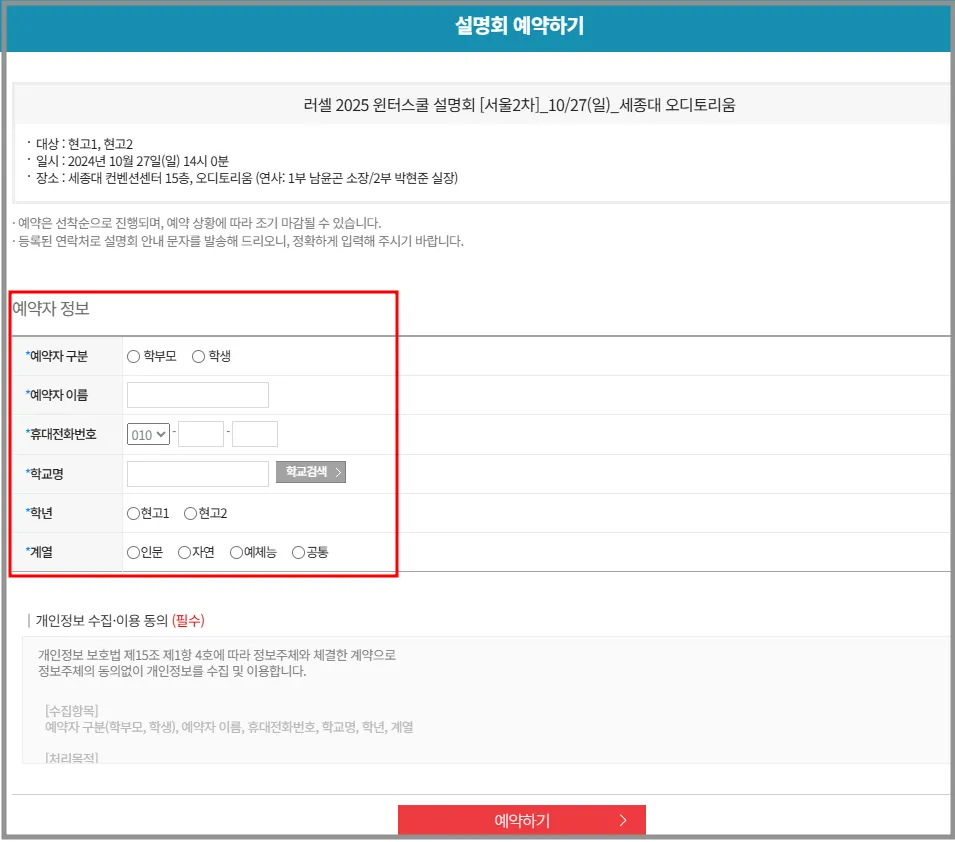Click the first-come reservation notice line
The image size is (955, 842).
coord(197,223)
